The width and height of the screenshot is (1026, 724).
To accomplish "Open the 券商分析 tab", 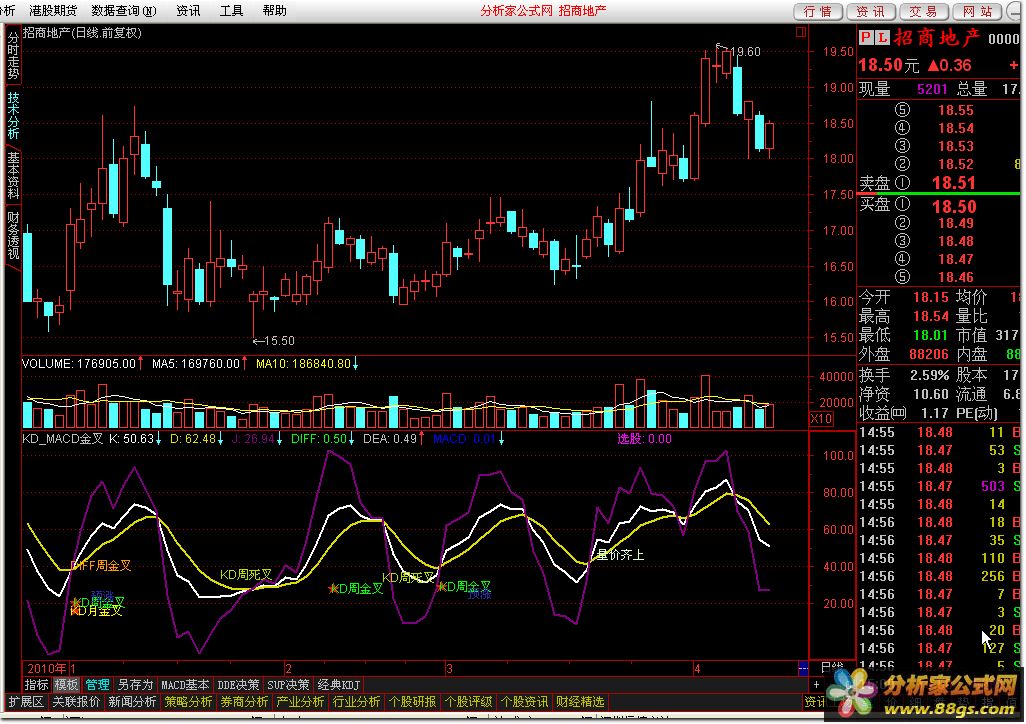I will coord(244,702).
